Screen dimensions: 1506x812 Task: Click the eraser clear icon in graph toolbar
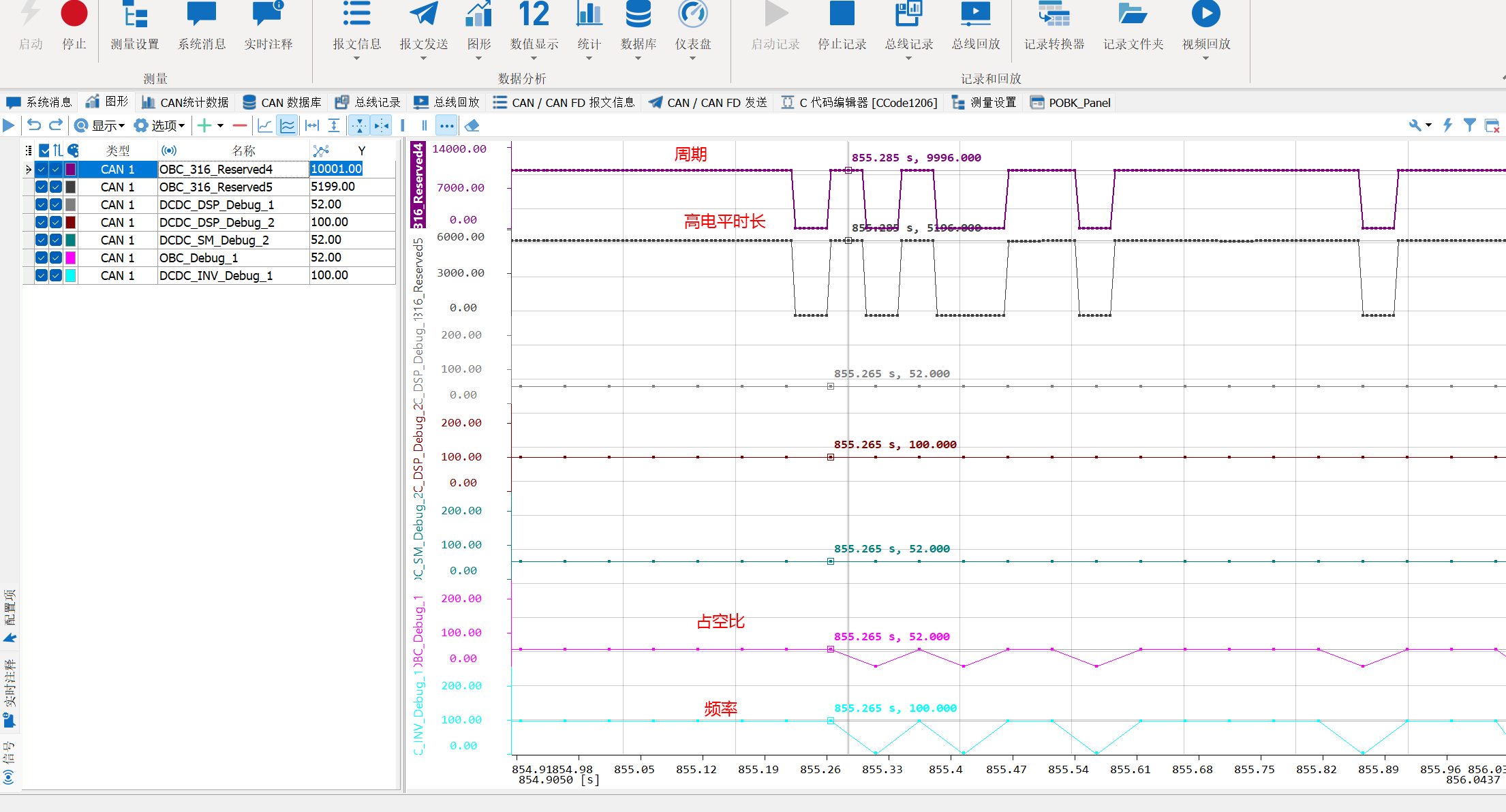[472, 125]
